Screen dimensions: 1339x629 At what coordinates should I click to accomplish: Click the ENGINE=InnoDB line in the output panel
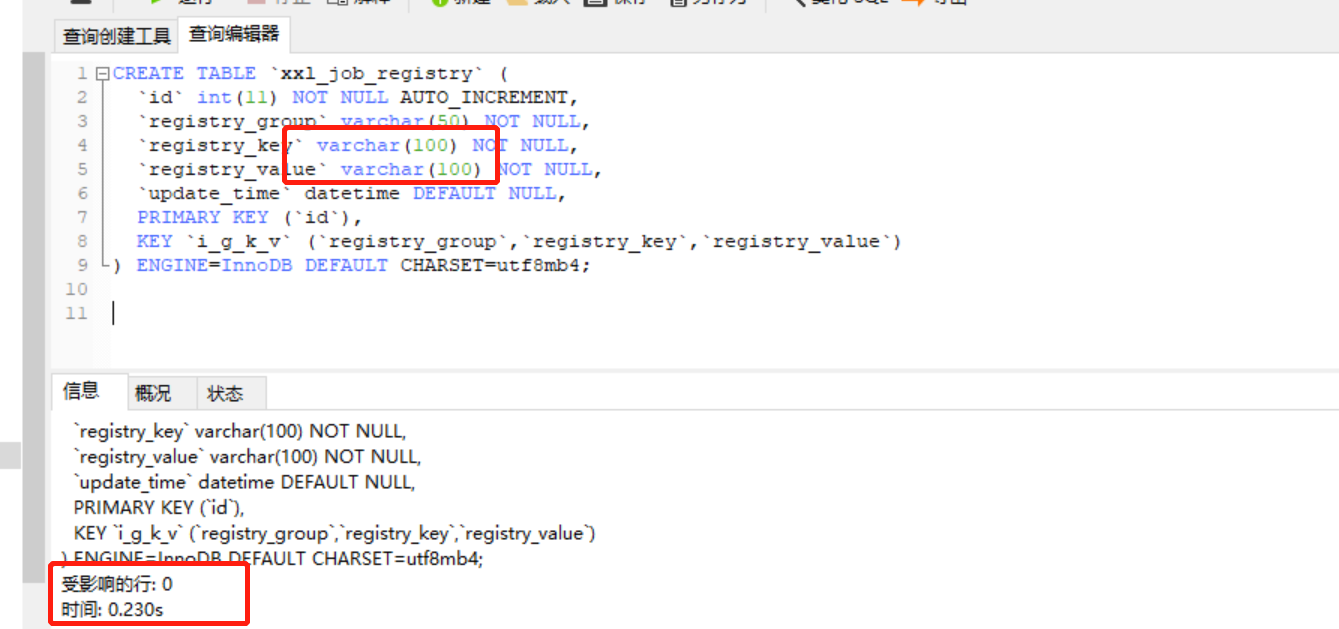[273, 558]
